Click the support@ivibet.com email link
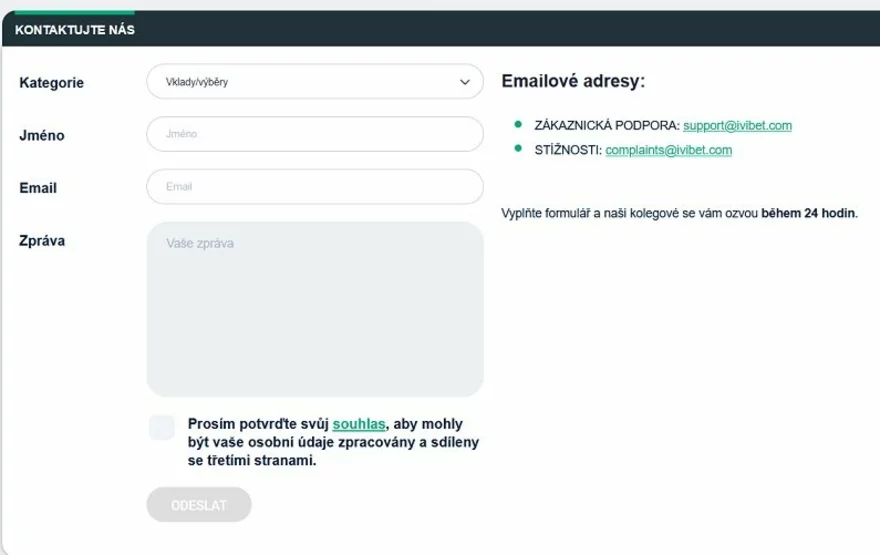 [x=738, y=126]
